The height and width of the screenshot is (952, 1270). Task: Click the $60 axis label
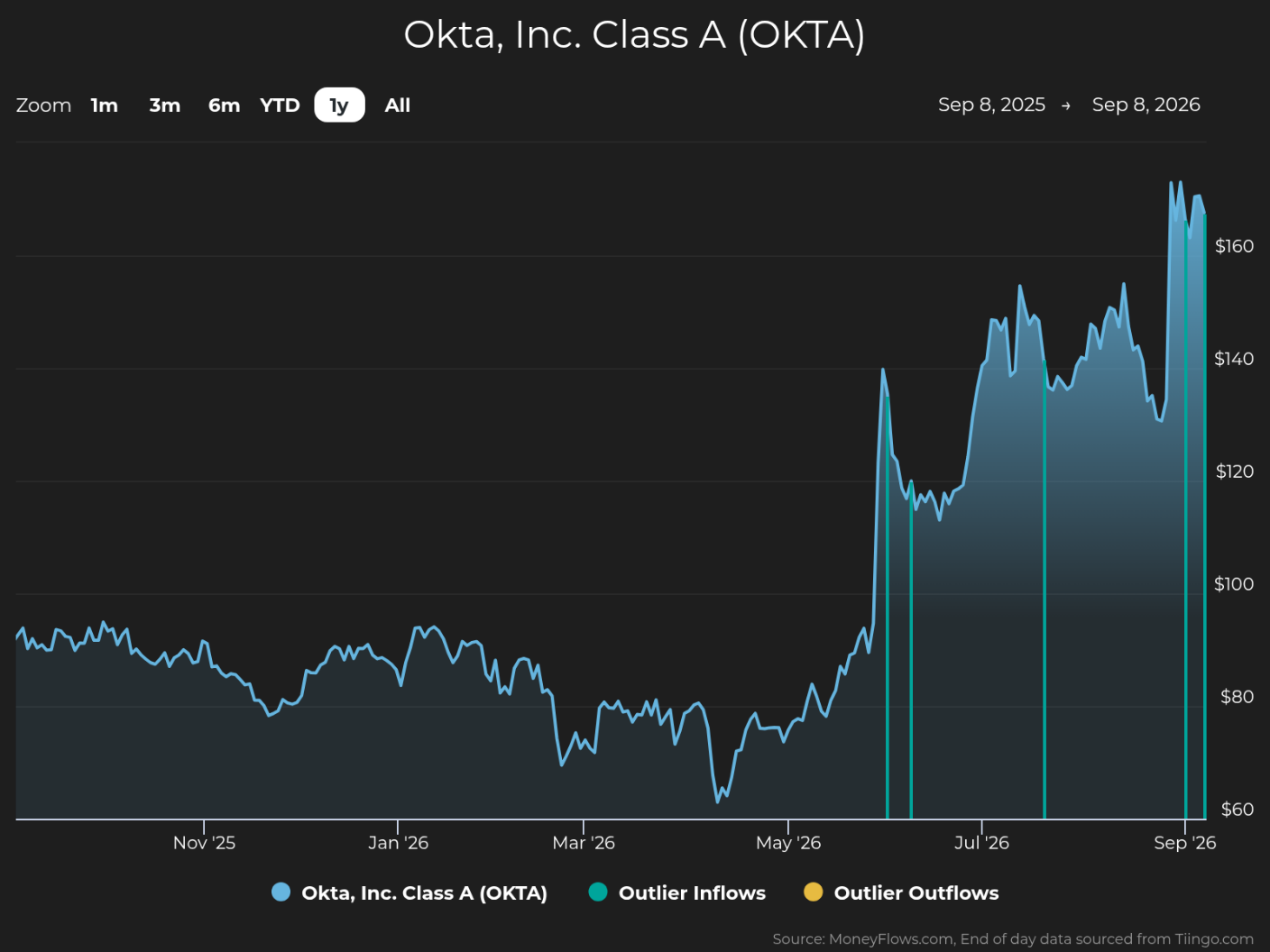click(1237, 810)
